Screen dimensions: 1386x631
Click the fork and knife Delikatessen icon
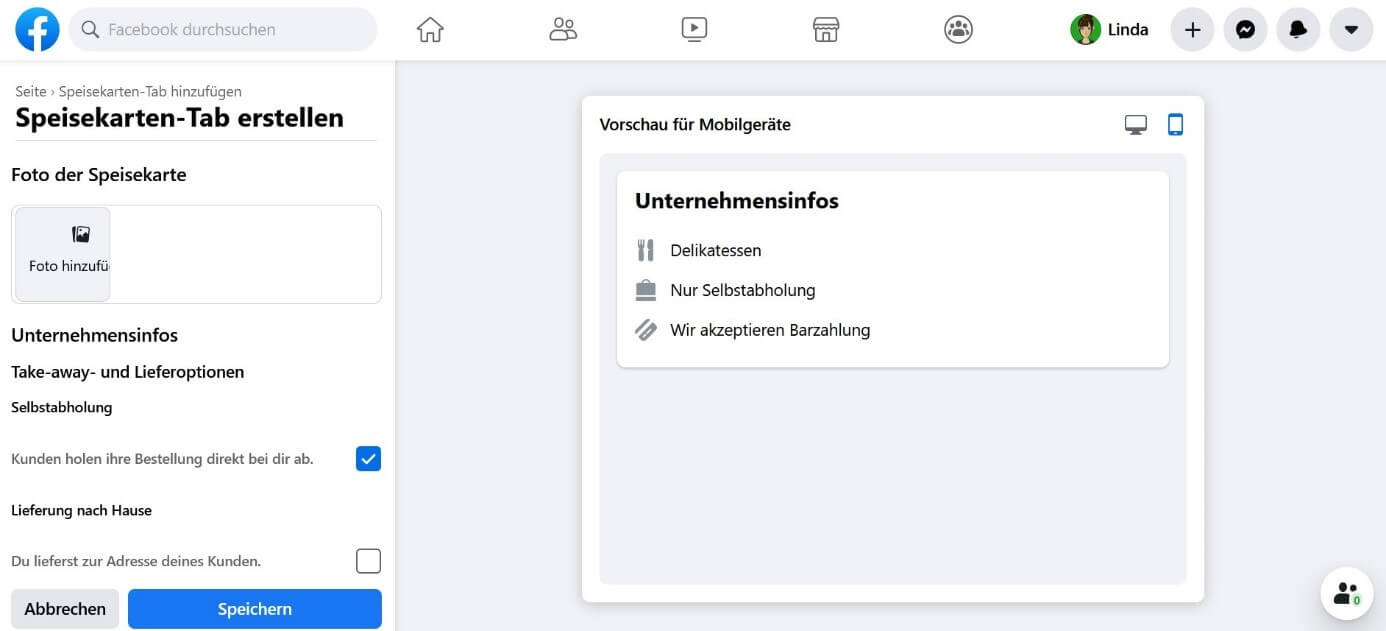646,250
